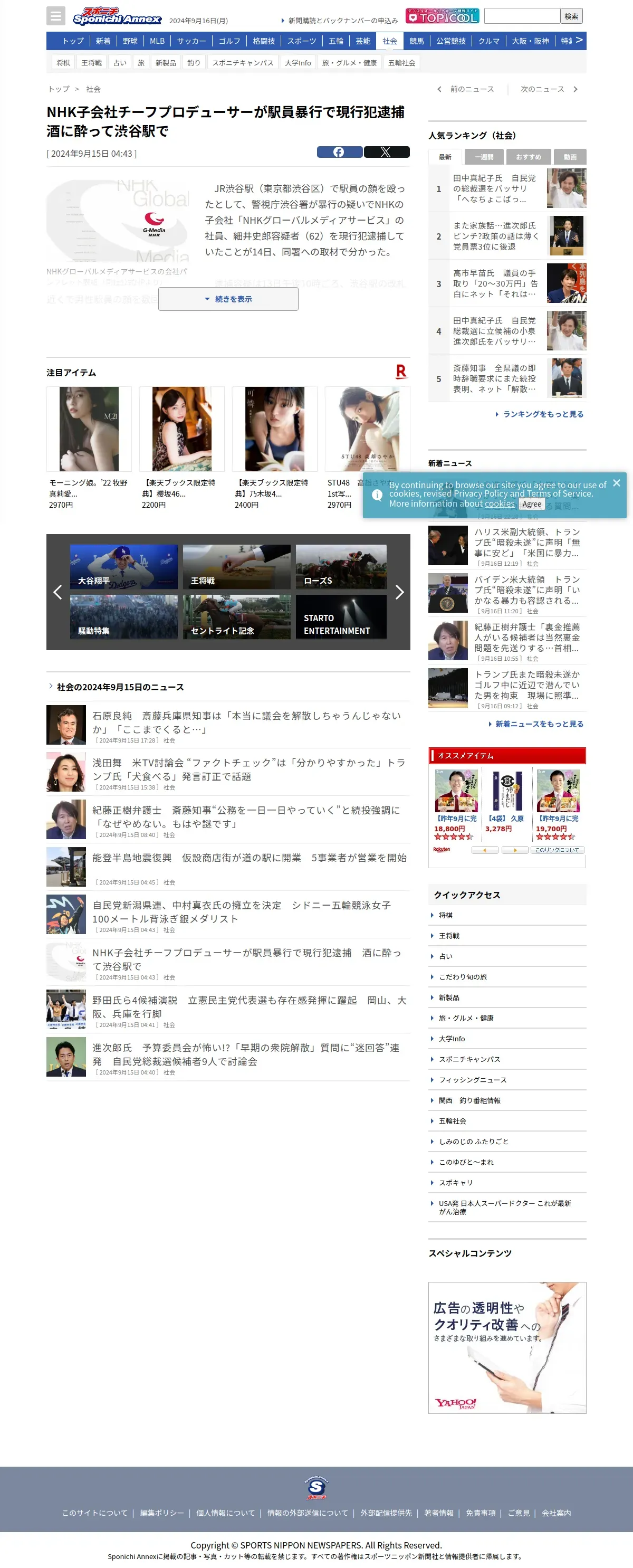Open このリンクについて in Rakuten widget
Screen dimensions: 633x1568
(x=557, y=850)
